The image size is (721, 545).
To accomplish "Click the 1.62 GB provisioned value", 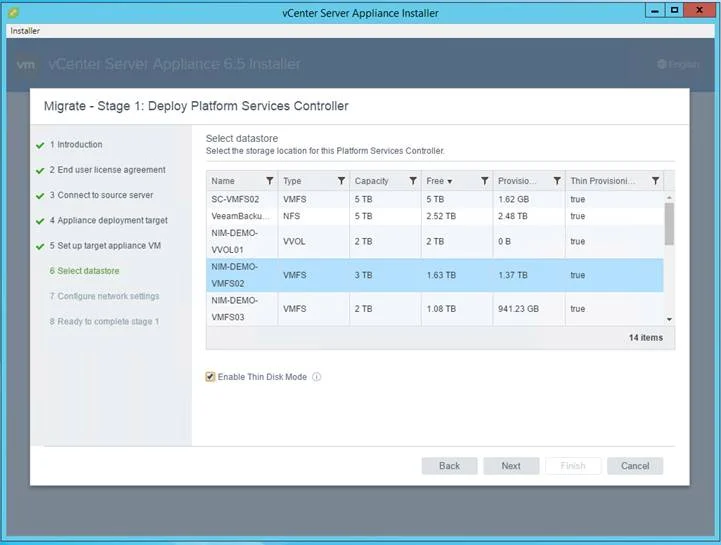I will pos(514,199).
